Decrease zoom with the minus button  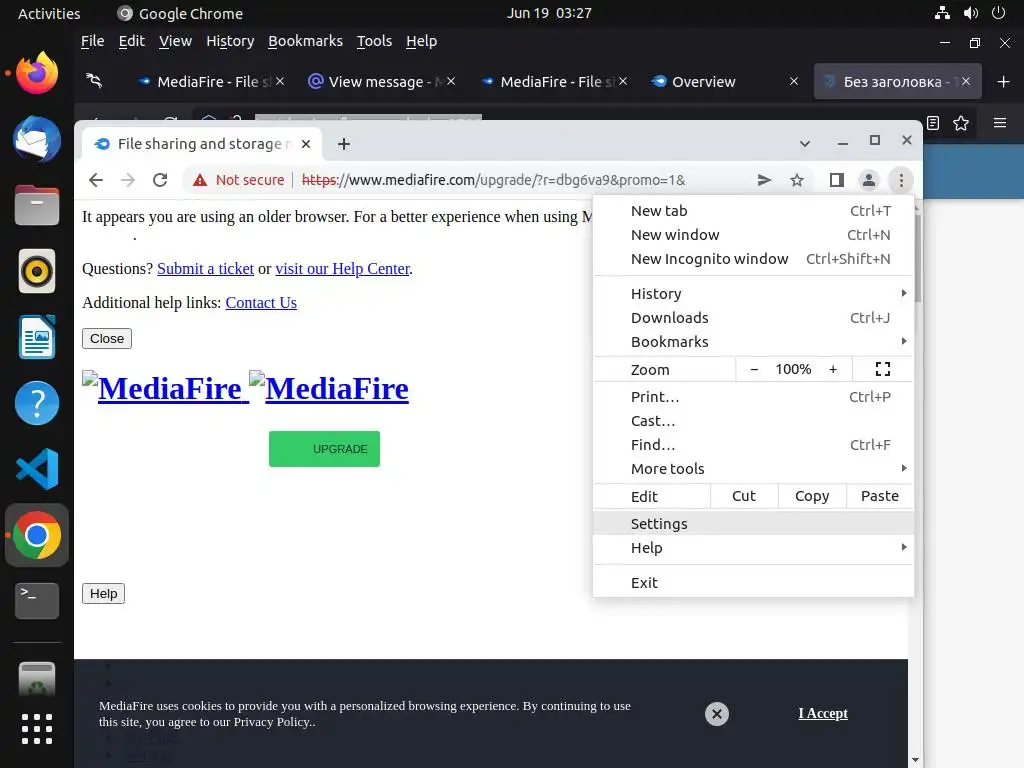coord(754,370)
